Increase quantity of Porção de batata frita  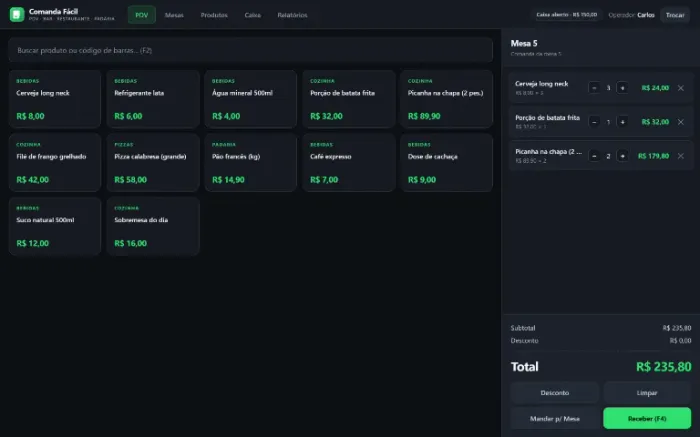pos(622,122)
